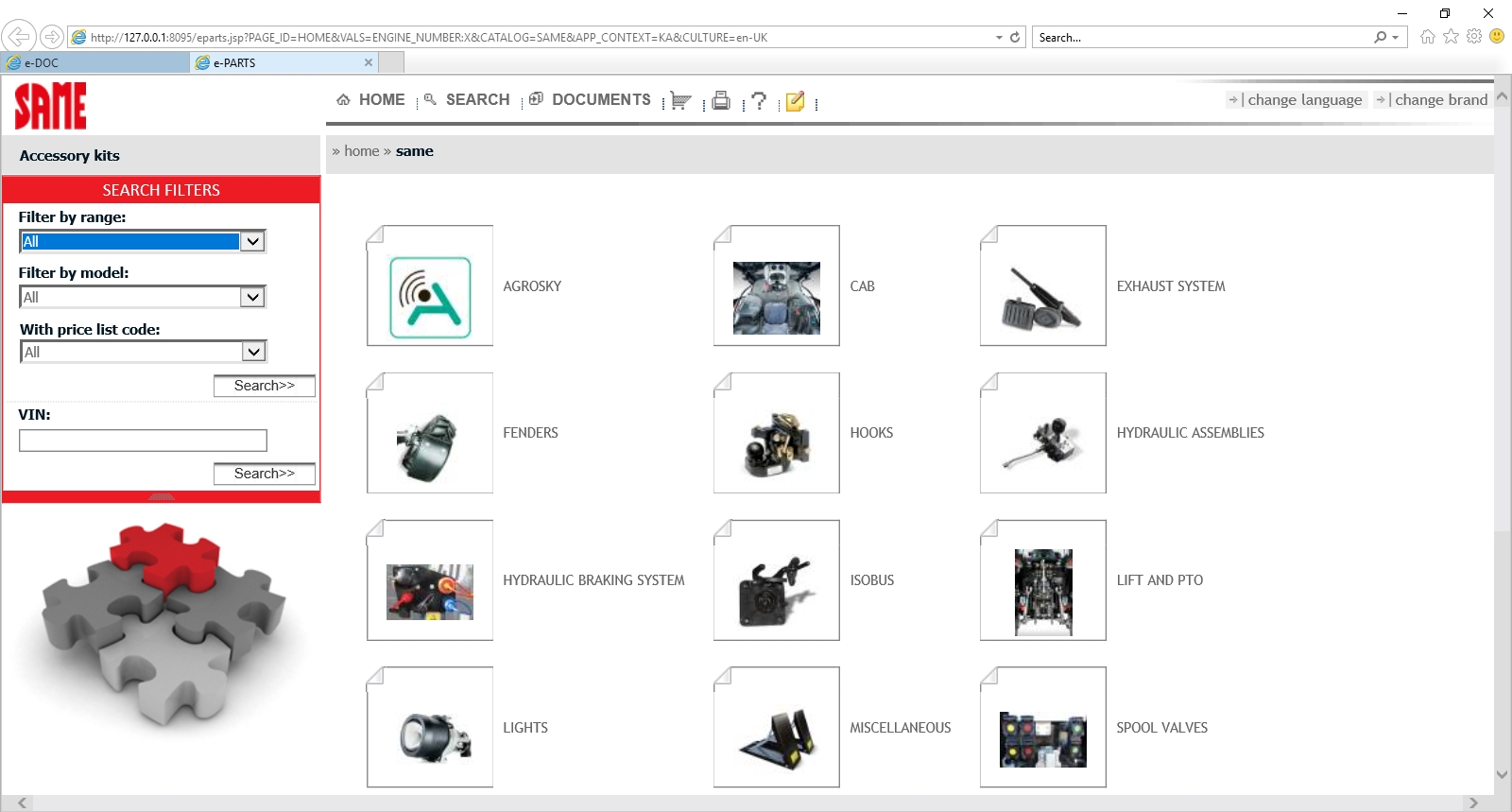
Task: Click the AGROSKY label text
Action: pyautogui.click(x=532, y=286)
